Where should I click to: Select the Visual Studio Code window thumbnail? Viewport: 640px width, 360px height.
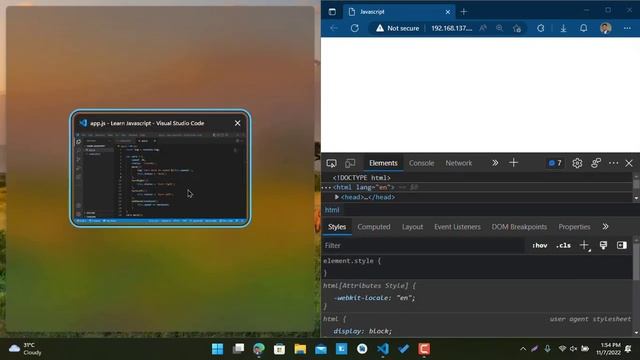tap(160, 168)
